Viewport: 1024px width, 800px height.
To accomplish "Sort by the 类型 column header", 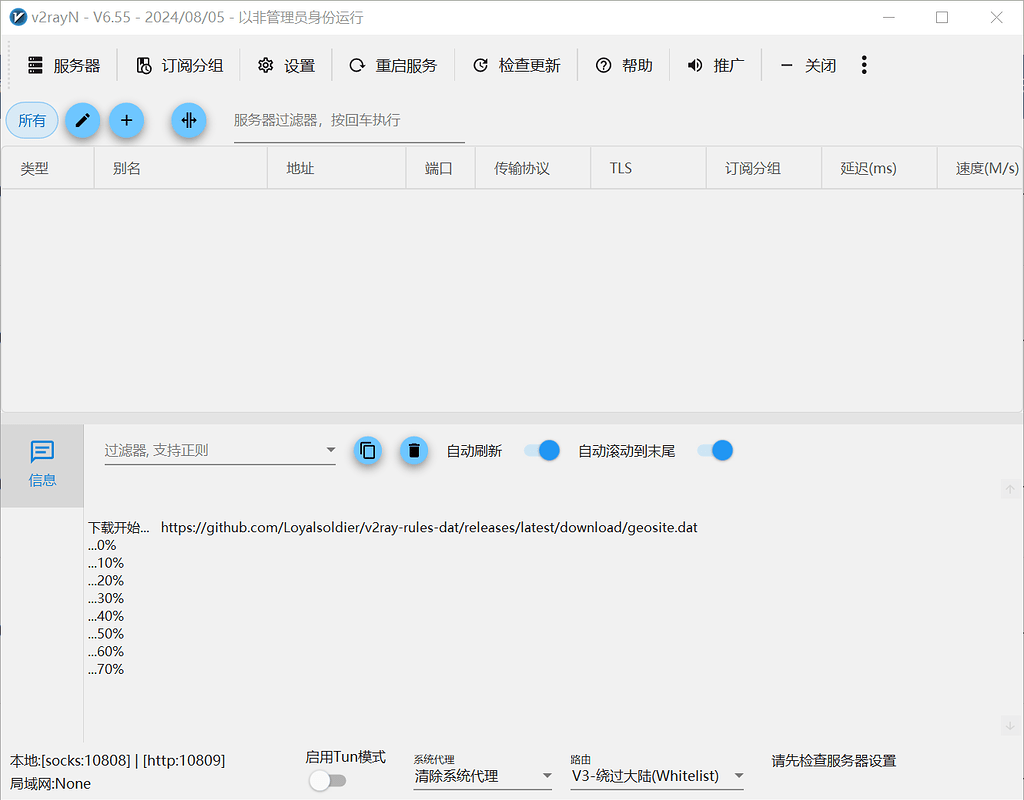I will [48, 168].
